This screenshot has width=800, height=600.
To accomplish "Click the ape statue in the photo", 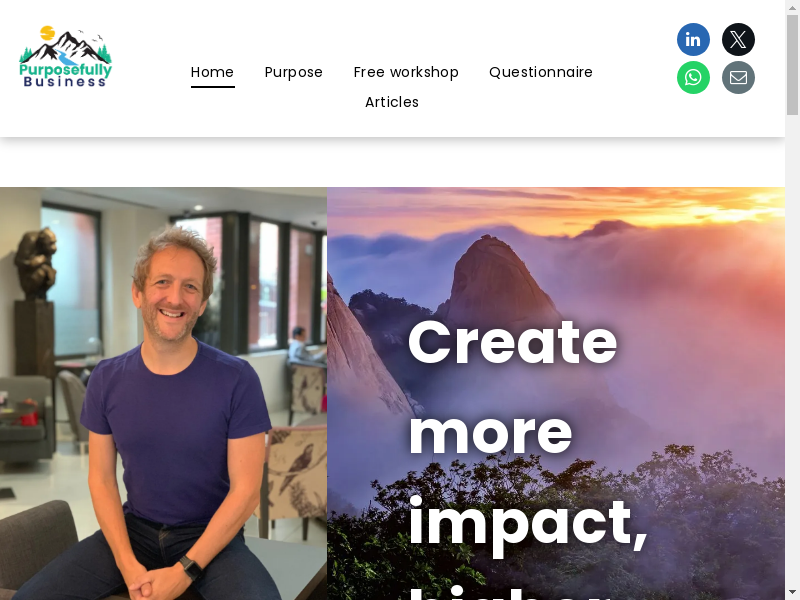I will [x=35, y=263].
